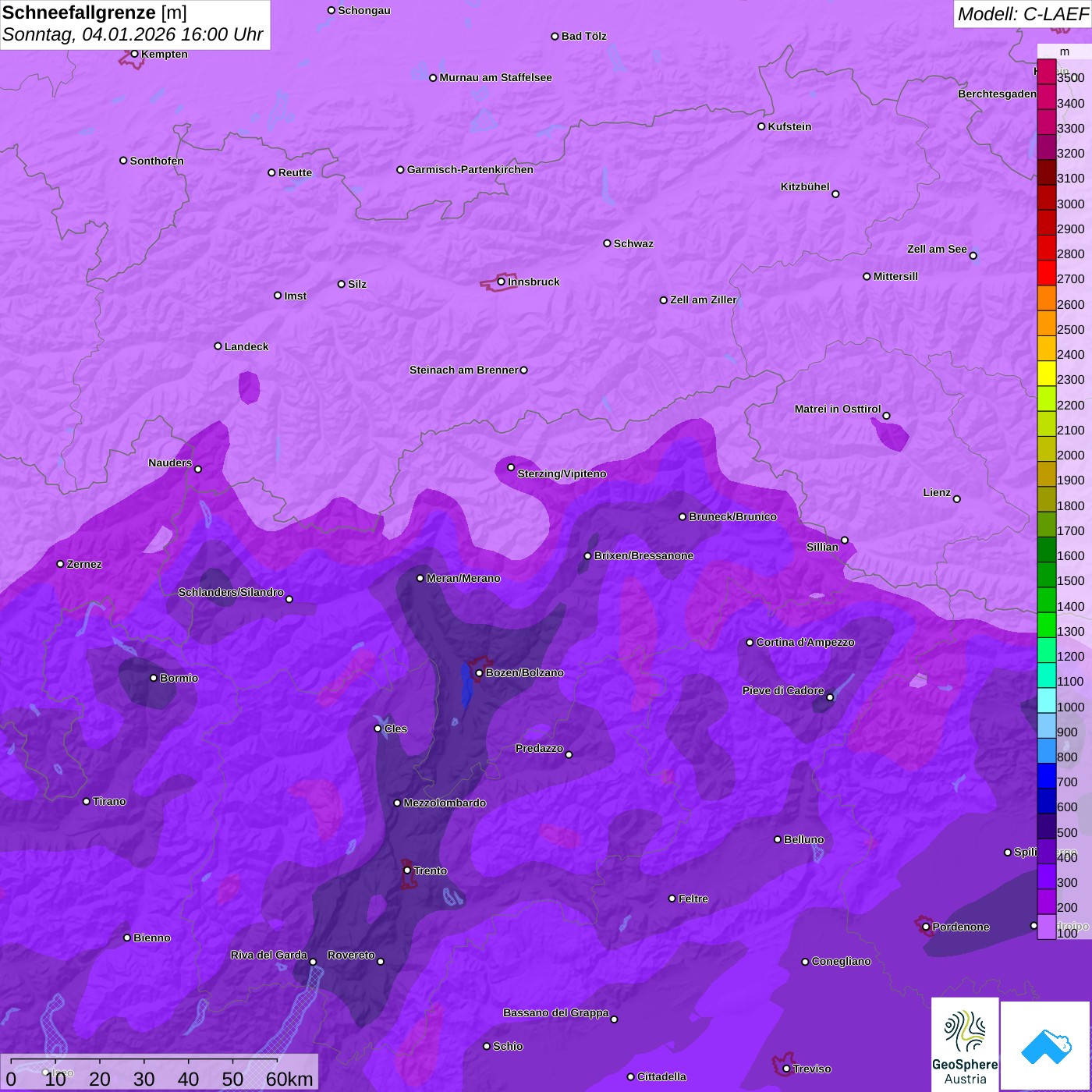The height and width of the screenshot is (1092, 1092).
Task: Pick the blue 700 legend swatch
Action: [1046, 776]
